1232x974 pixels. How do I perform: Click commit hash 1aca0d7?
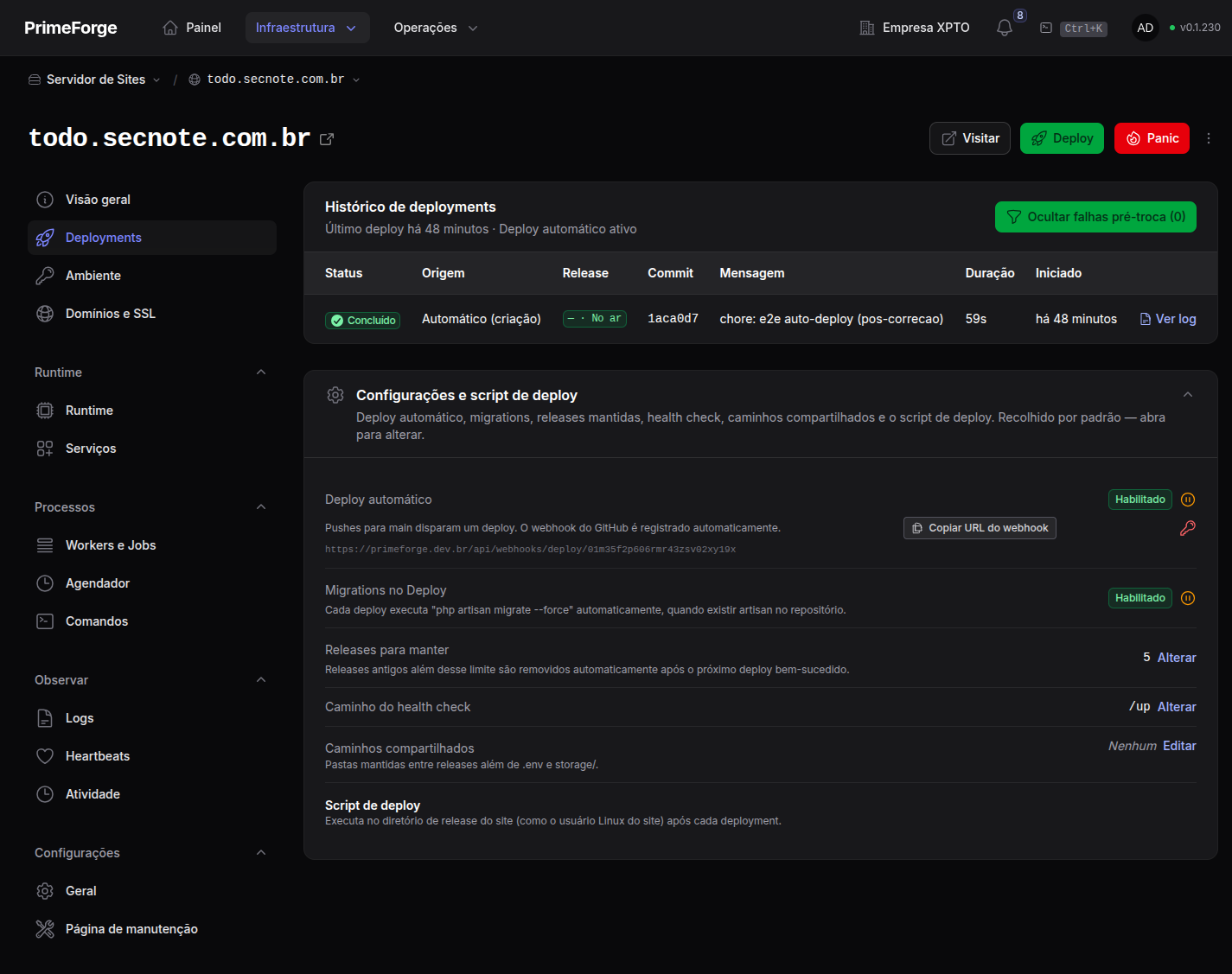673,319
